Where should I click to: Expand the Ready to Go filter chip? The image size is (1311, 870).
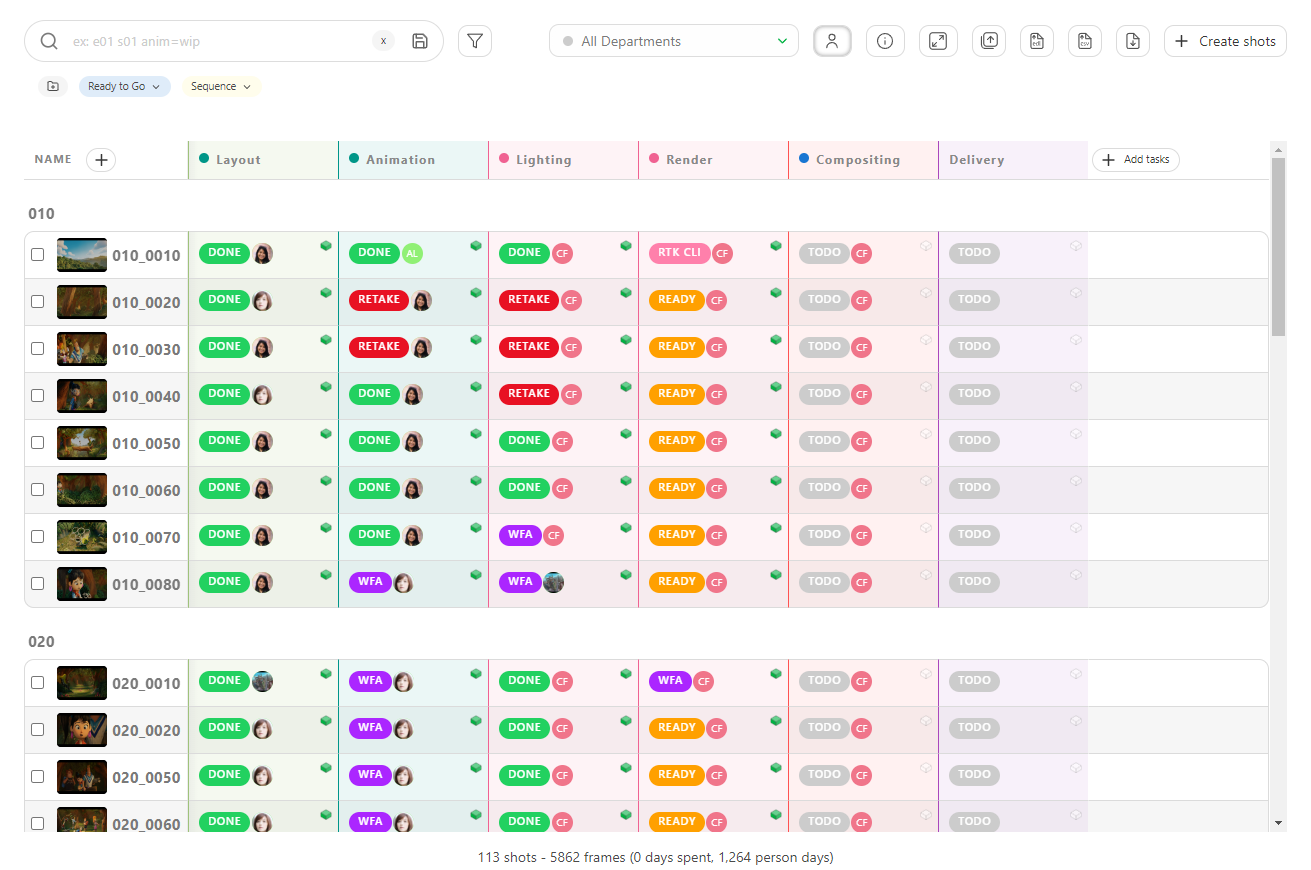tap(125, 86)
